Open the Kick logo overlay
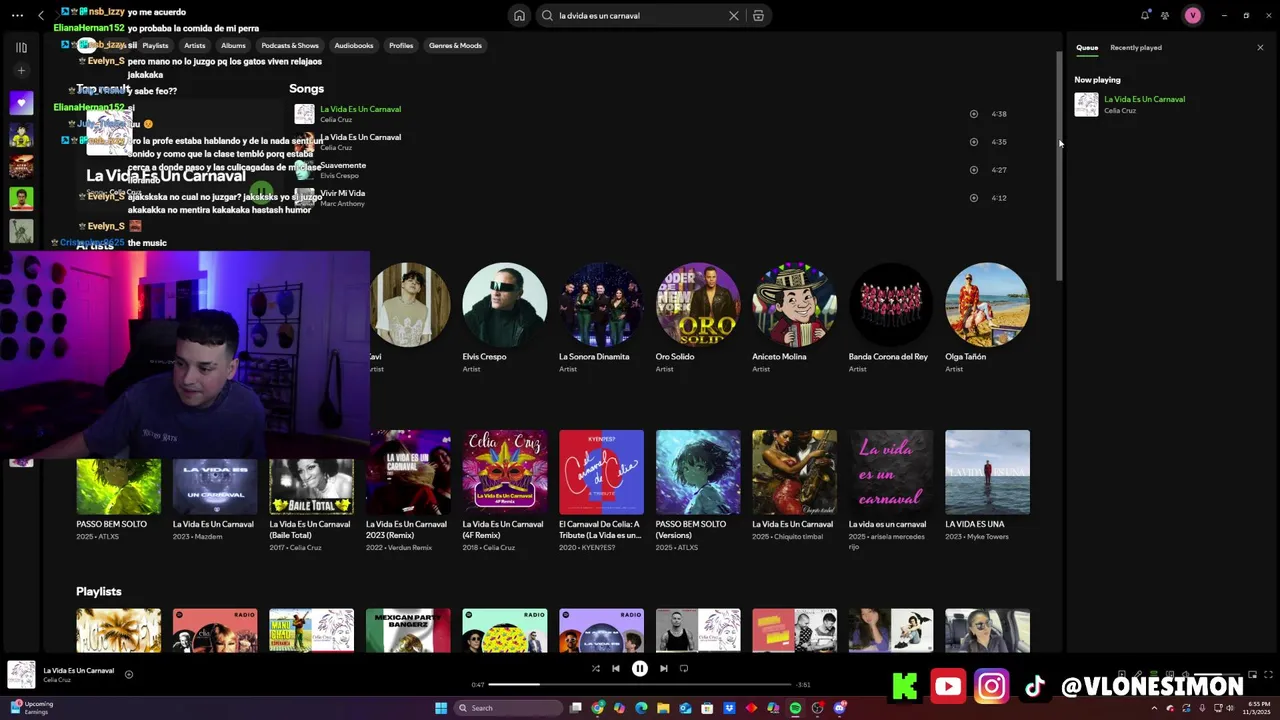The height and width of the screenshot is (720, 1280). click(906, 686)
